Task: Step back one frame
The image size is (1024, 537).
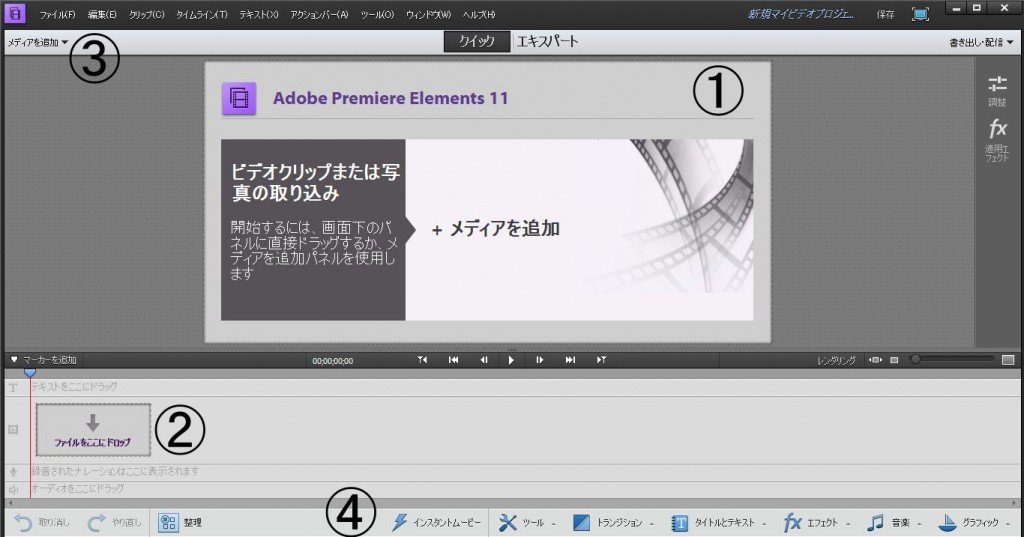Action: coord(484,360)
